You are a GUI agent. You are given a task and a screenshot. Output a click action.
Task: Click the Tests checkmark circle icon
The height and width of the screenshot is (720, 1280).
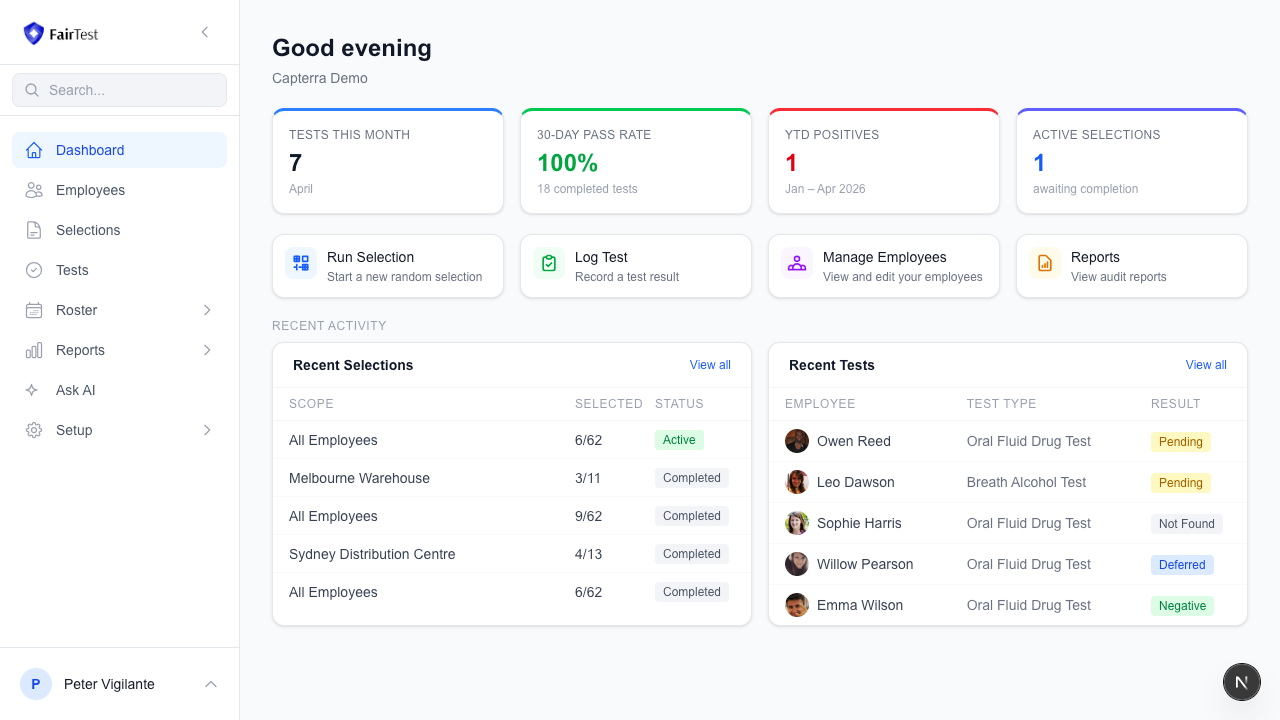pyautogui.click(x=34, y=270)
